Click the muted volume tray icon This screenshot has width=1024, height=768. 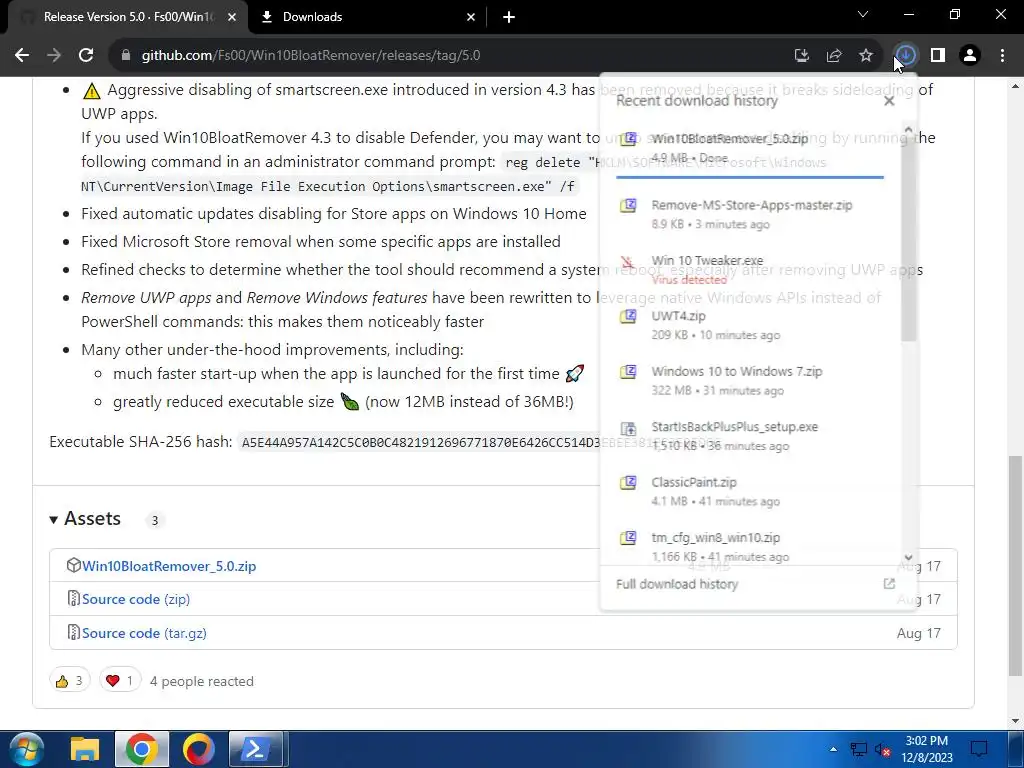883,750
